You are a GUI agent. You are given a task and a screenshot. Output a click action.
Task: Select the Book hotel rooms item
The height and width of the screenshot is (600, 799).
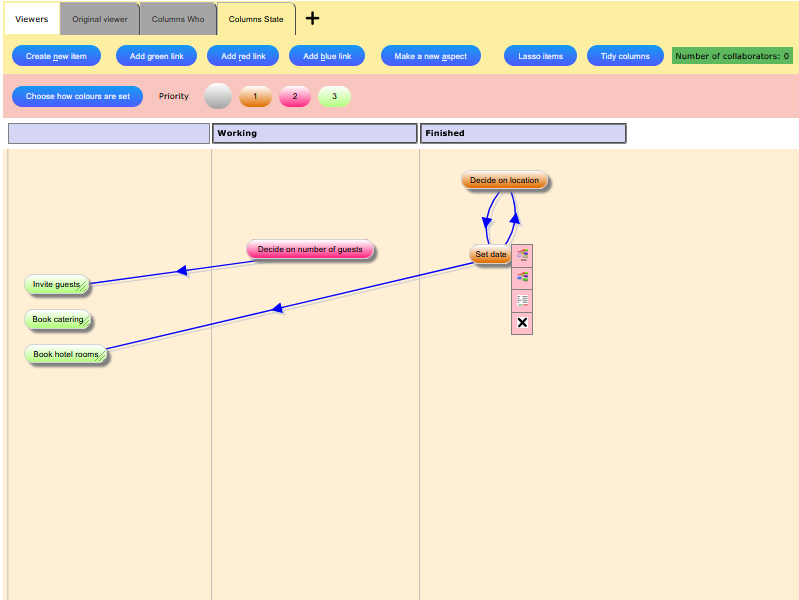point(66,354)
